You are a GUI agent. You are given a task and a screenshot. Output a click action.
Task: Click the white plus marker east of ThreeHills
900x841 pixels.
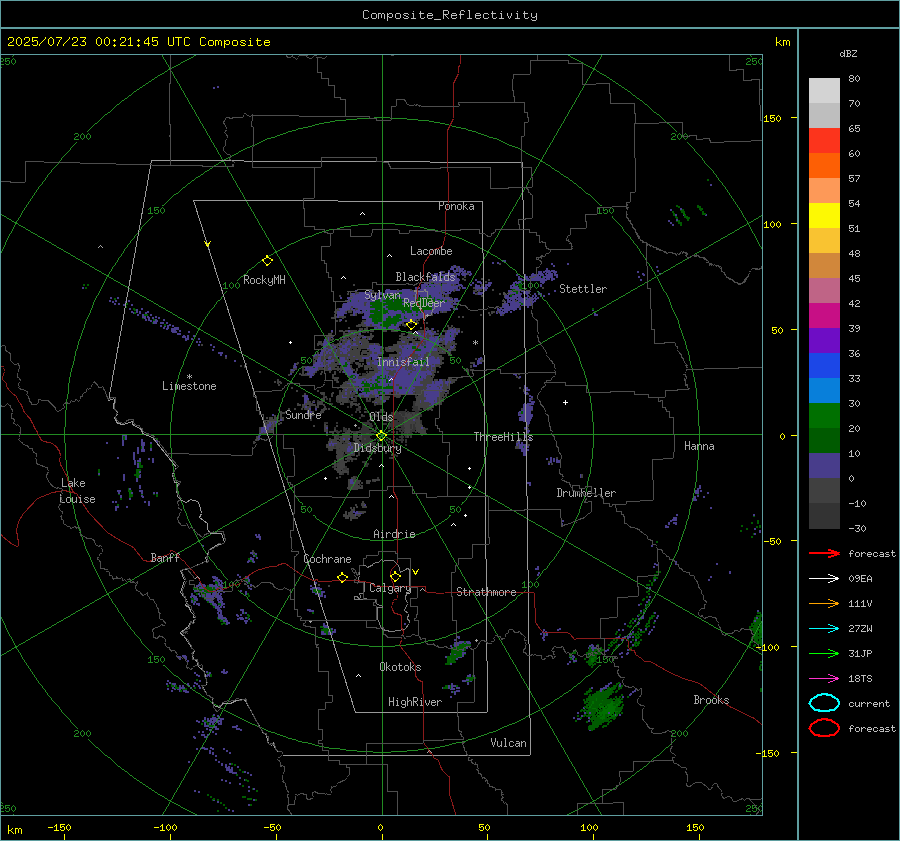click(565, 402)
